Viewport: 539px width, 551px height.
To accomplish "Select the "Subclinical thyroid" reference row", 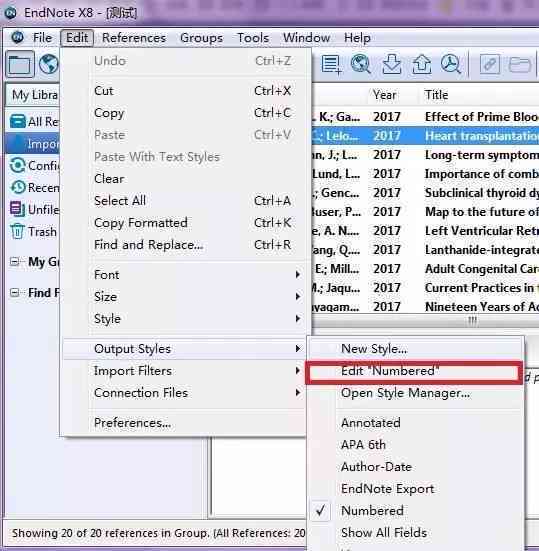I will (425, 193).
